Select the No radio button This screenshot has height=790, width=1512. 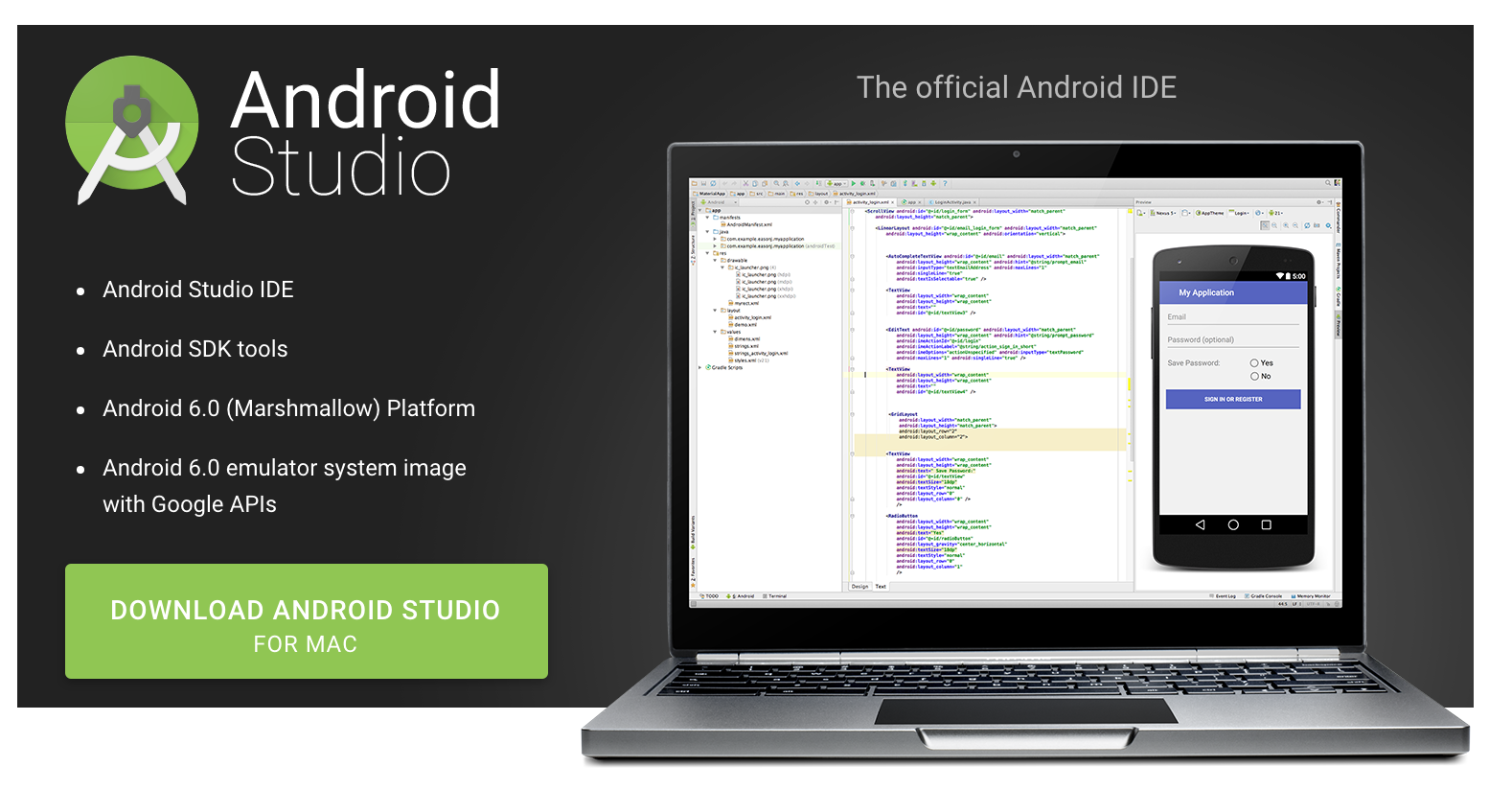(1254, 376)
